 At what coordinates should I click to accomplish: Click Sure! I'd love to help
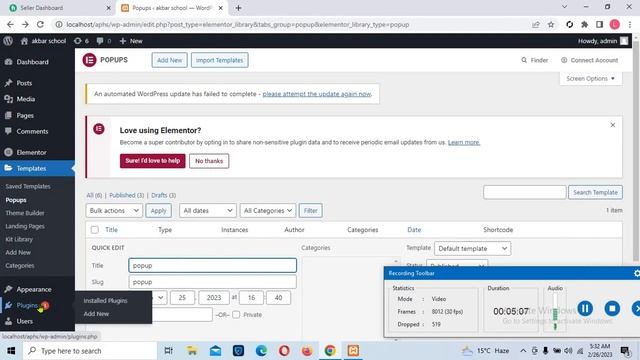click(x=153, y=161)
